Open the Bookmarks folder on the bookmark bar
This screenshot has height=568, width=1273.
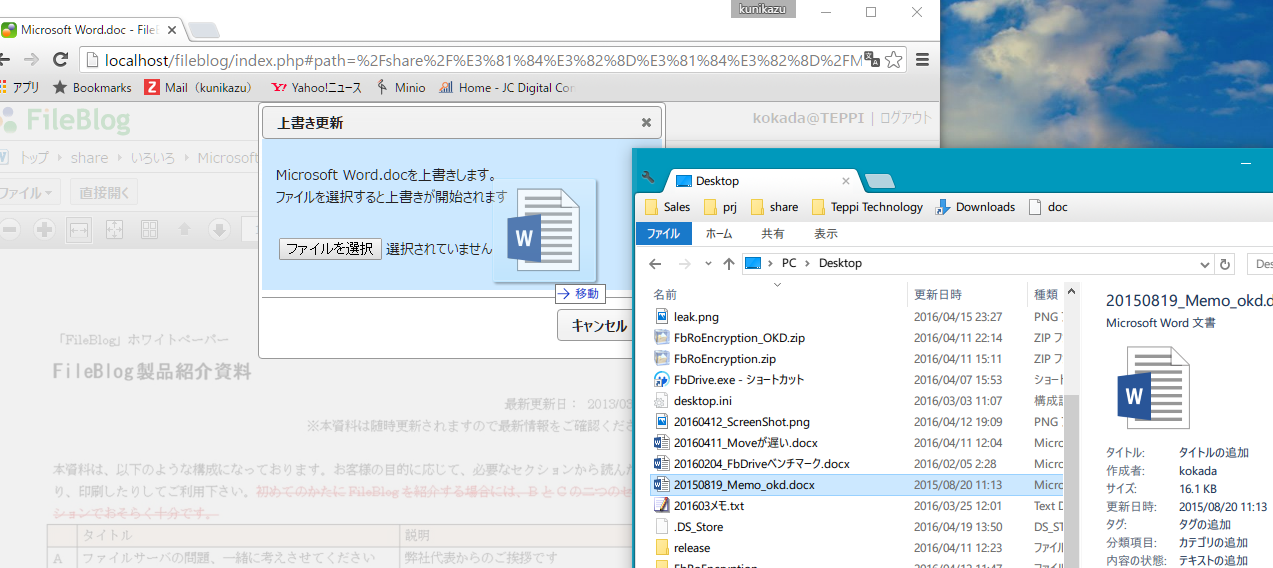pos(92,88)
